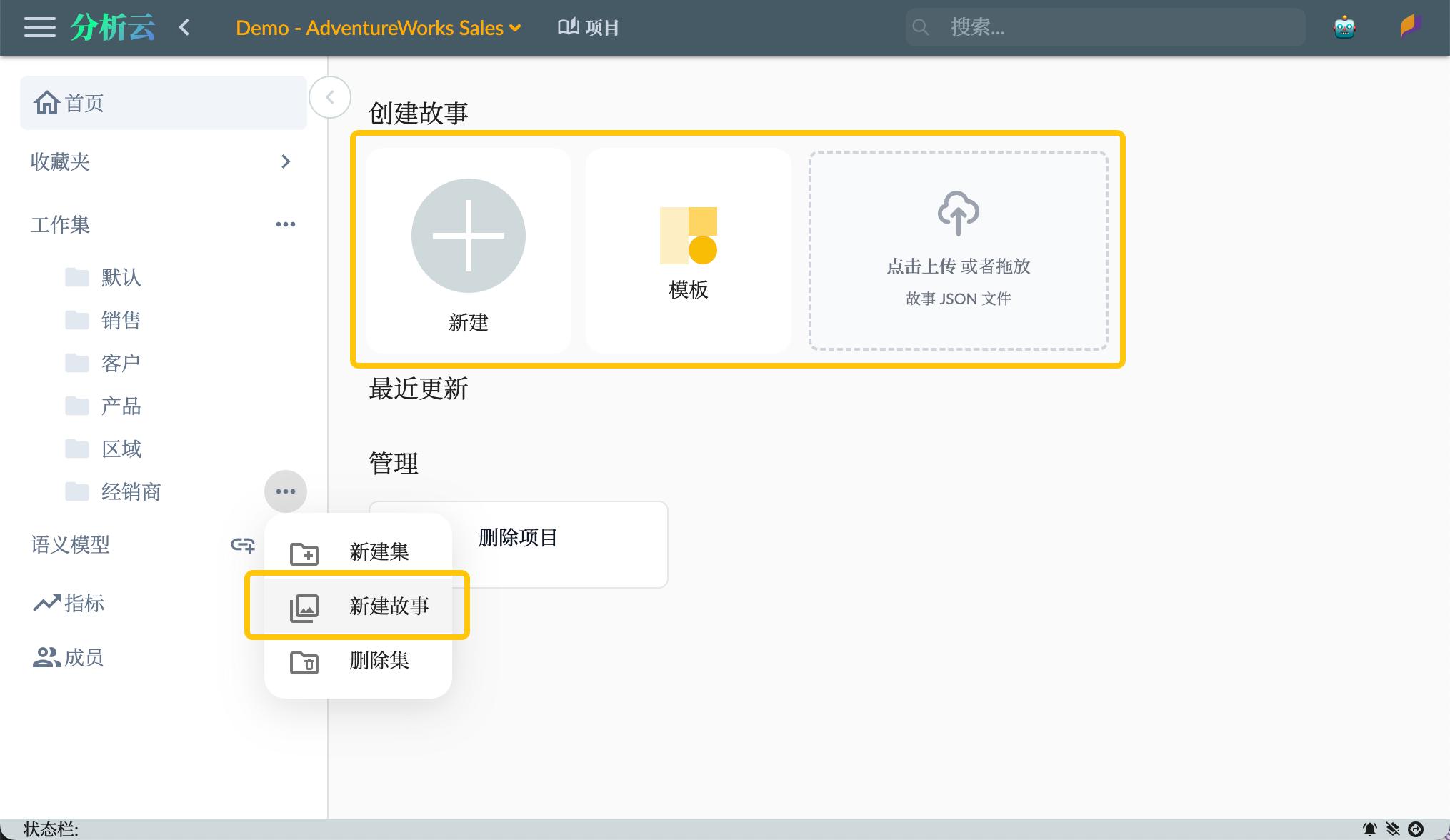This screenshot has width=1450, height=840.
Task: Open the 项目 menu item
Action: (x=587, y=27)
